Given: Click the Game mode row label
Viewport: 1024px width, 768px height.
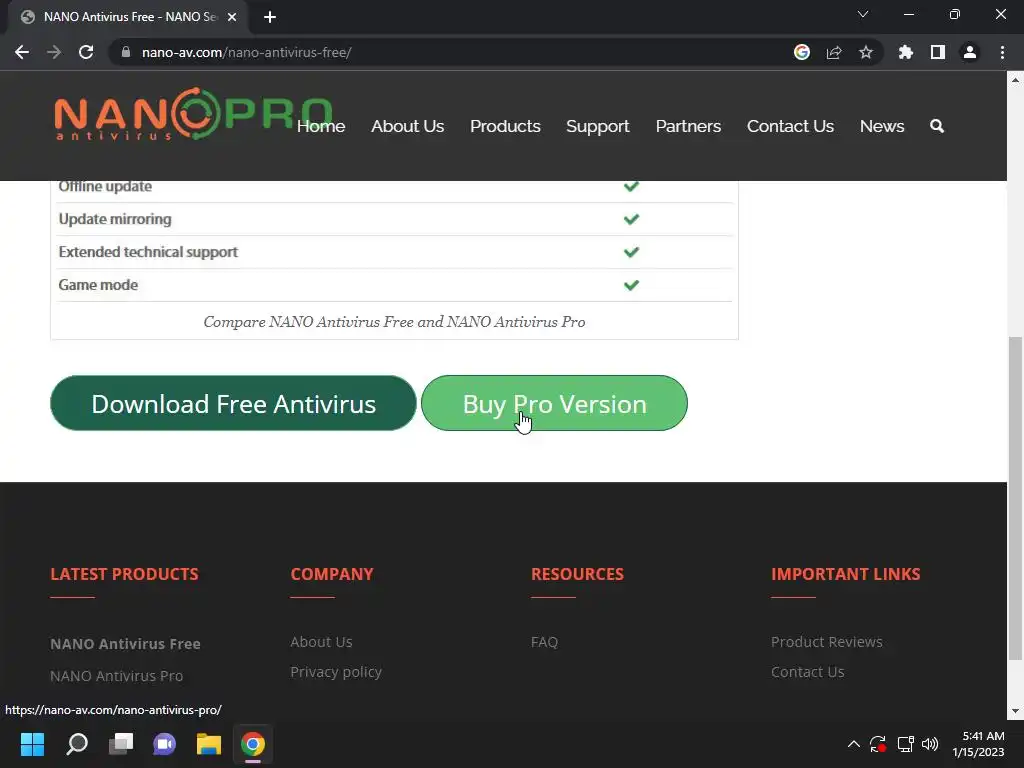Looking at the screenshot, I should (x=98, y=285).
